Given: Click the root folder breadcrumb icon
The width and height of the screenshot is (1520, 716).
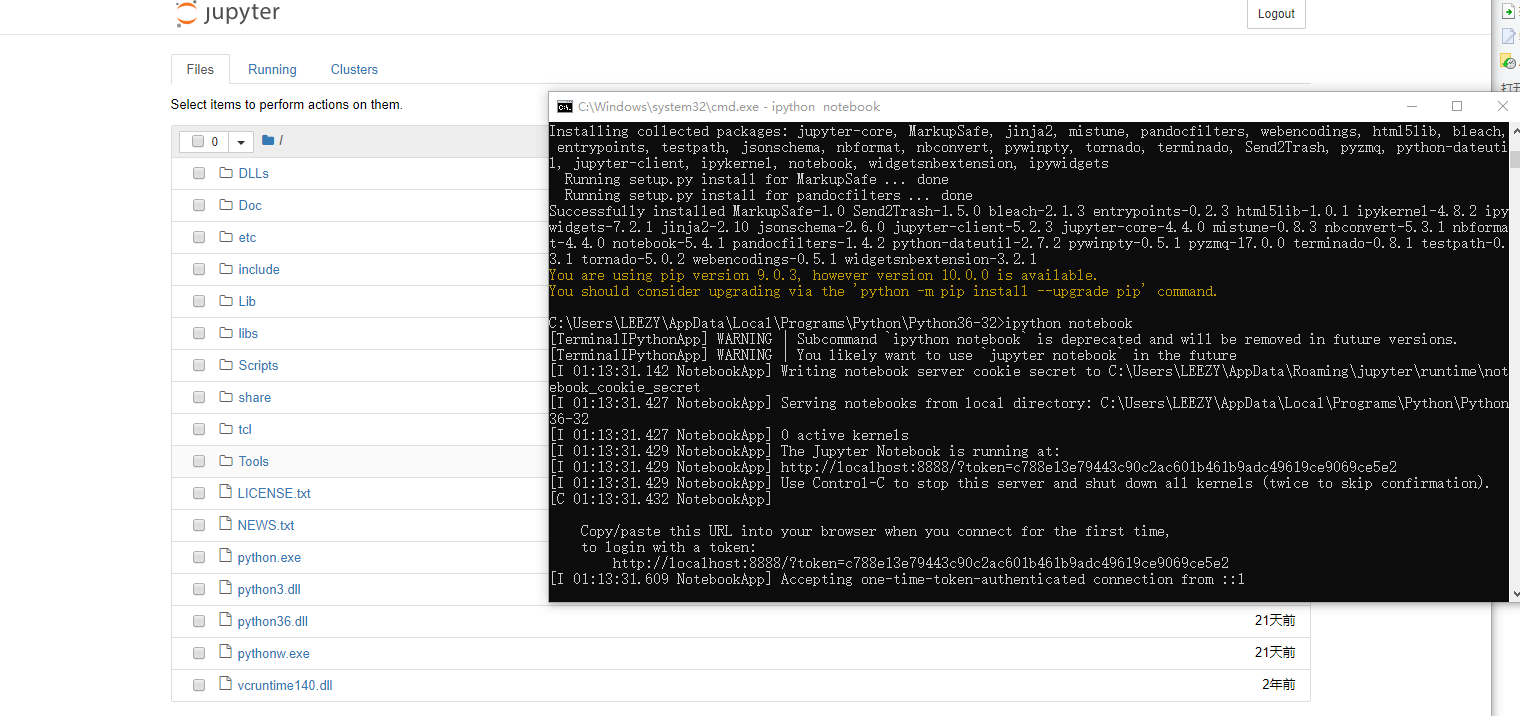Looking at the screenshot, I should click(268, 141).
